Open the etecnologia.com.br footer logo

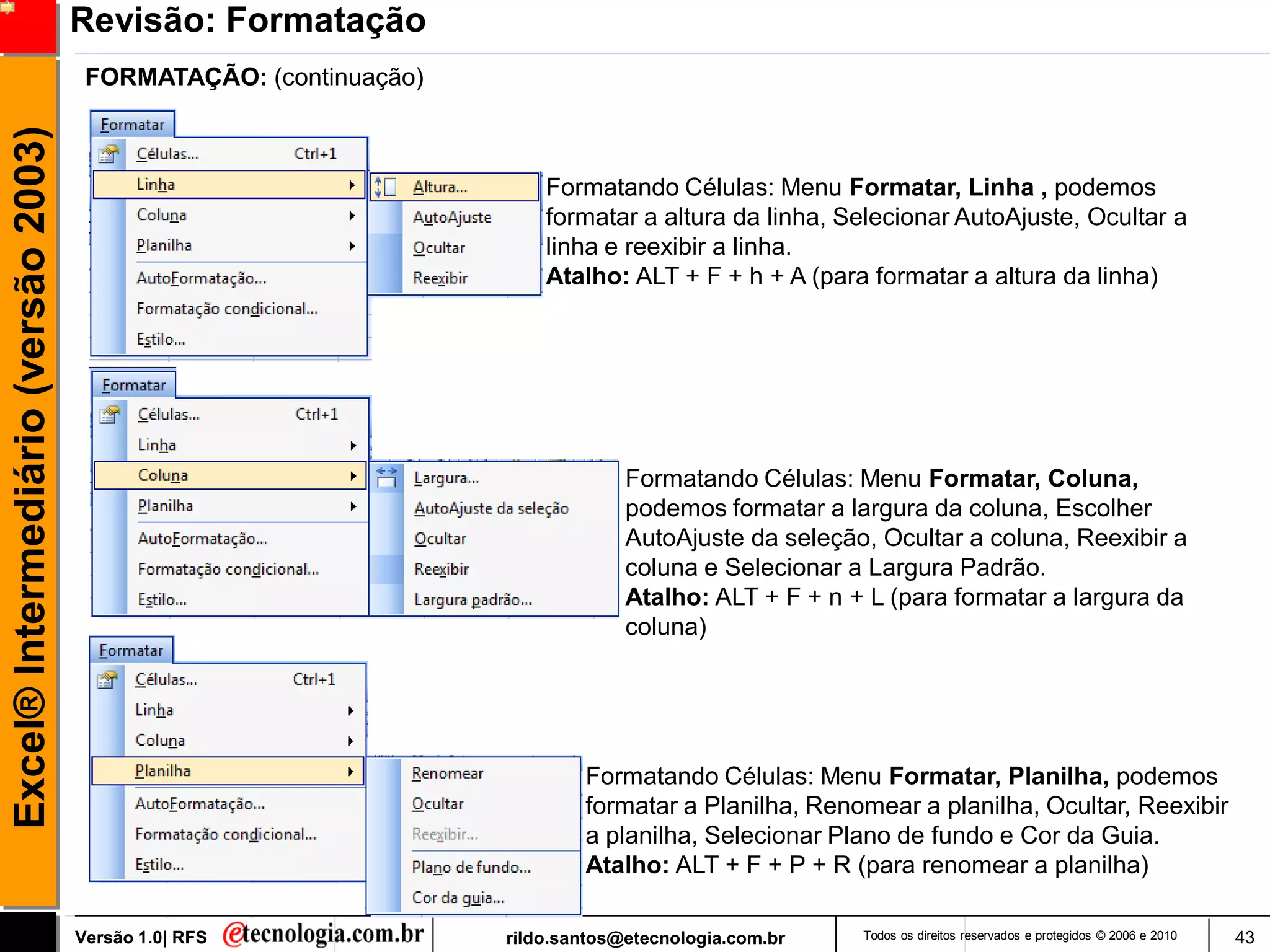[323, 935]
